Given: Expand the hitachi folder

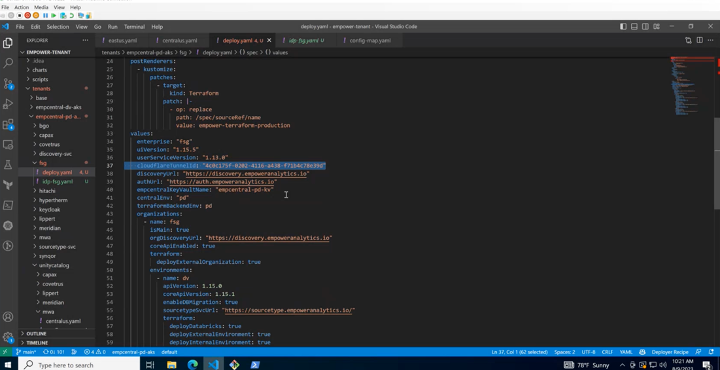Looking at the screenshot, I should (x=47, y=191).
